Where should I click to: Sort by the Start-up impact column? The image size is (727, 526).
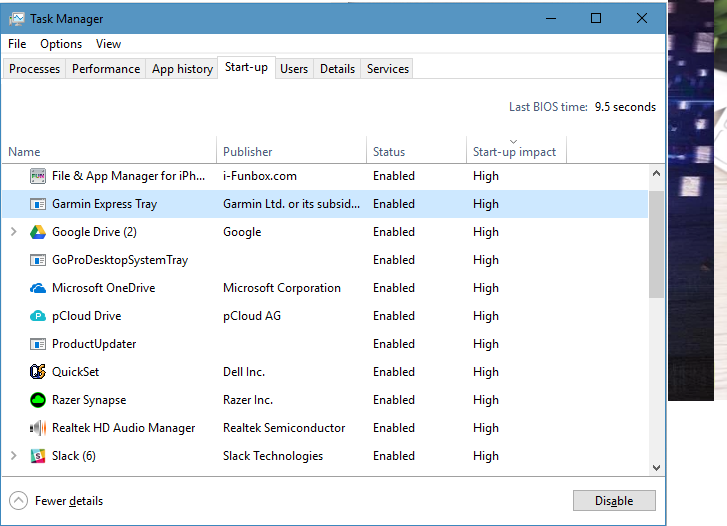point(514,152)
